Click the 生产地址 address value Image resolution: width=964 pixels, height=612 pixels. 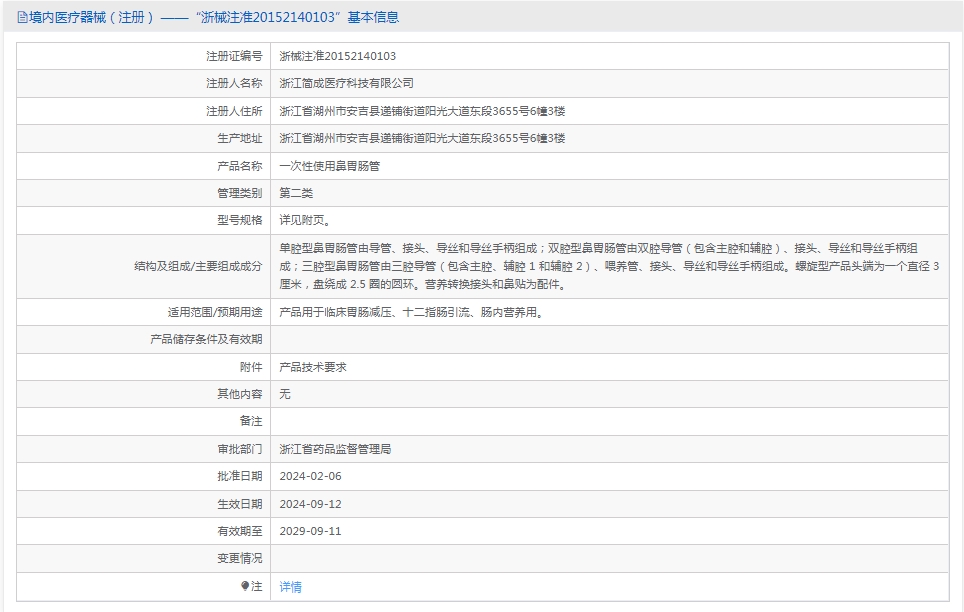pyautogui.click(x=422, y=138)
